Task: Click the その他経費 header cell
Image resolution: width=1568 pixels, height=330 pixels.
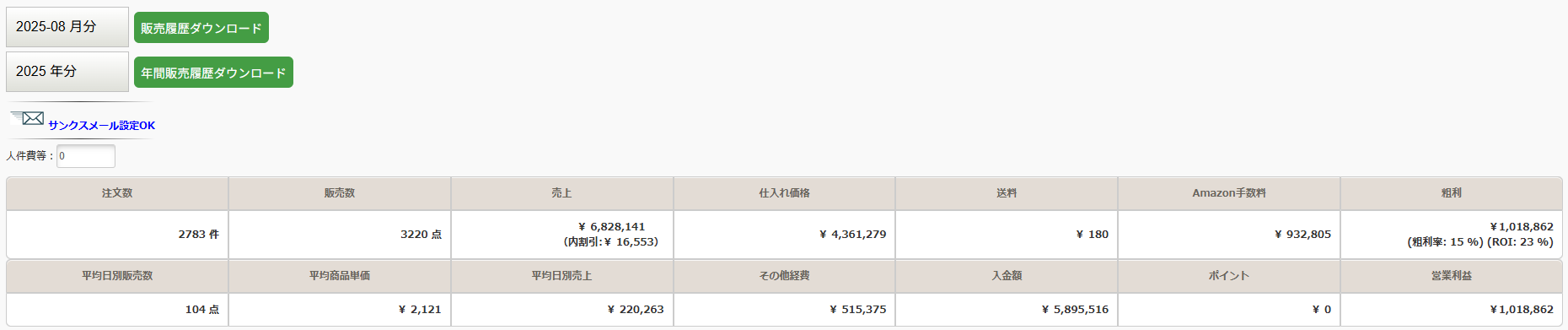Action: pos(784,276)
